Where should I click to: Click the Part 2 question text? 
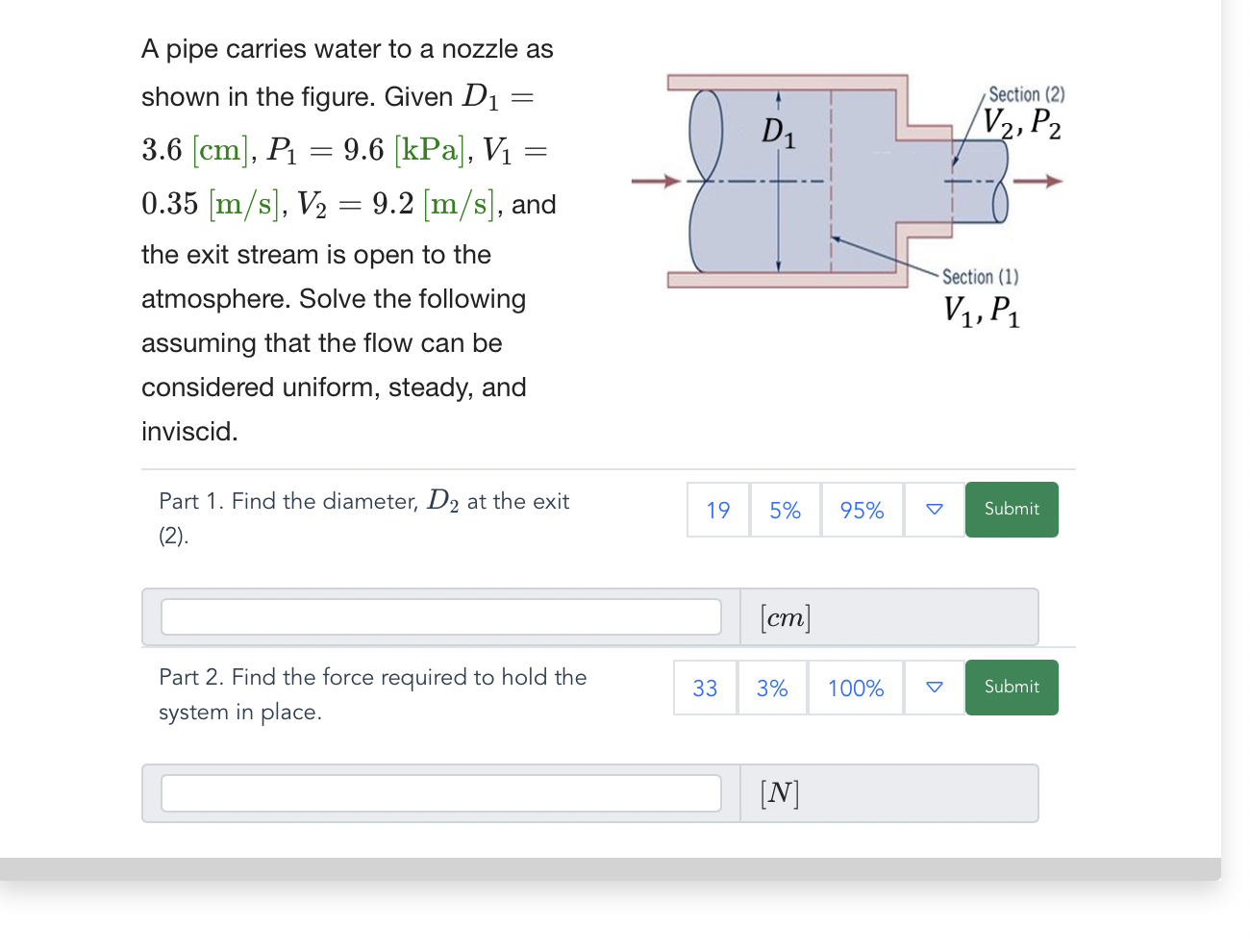(372, 693)
